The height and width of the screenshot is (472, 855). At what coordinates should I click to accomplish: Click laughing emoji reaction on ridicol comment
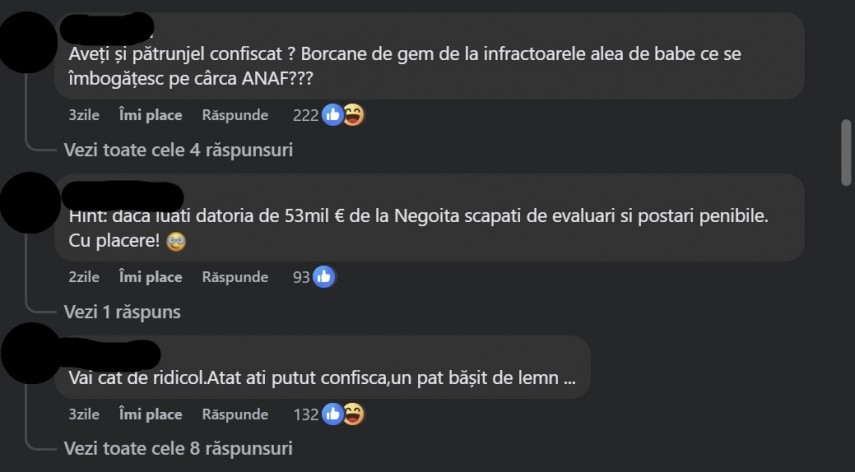[x=353, y=413]
